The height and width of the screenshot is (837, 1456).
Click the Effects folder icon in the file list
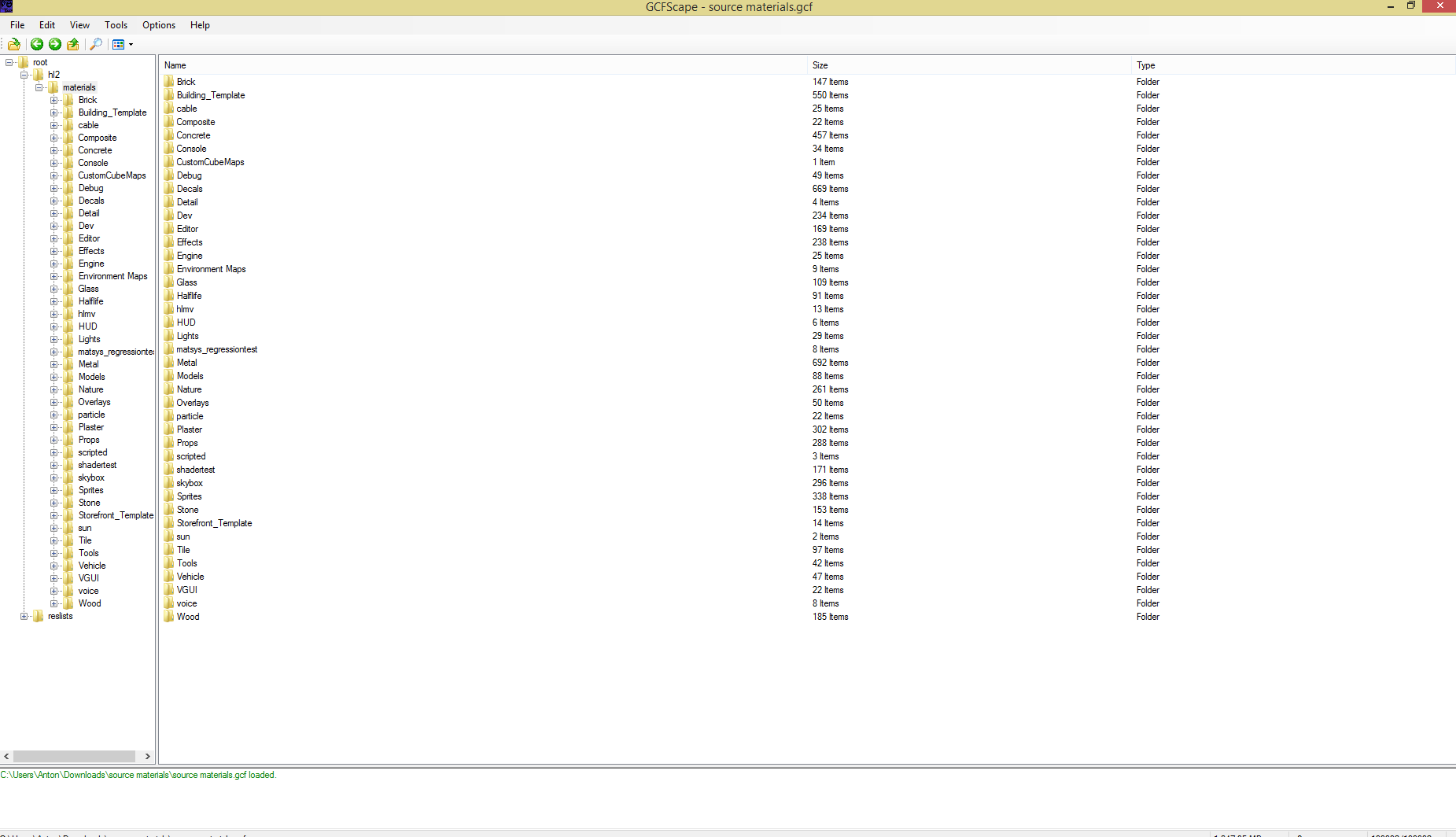click(169, 242)
